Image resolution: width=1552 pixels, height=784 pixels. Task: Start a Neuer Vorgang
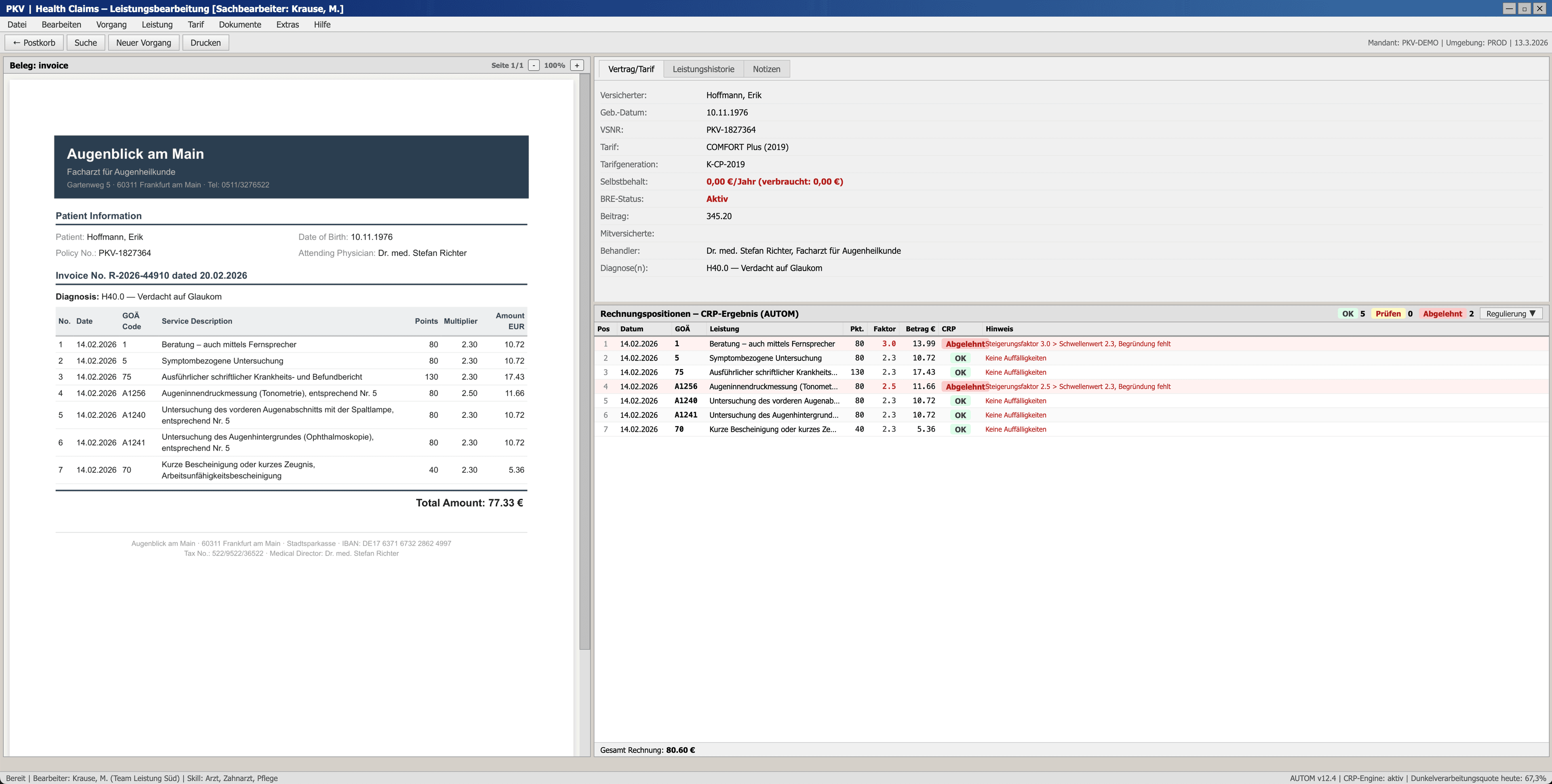(x=143, y=43)
